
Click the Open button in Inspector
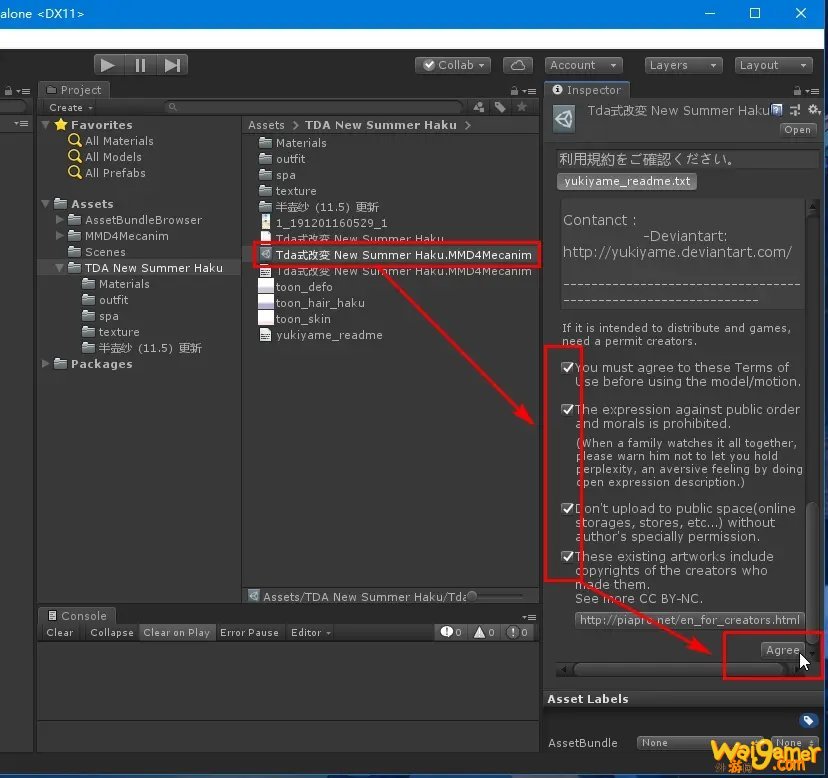pyautogui.click(x=797, y=129)
